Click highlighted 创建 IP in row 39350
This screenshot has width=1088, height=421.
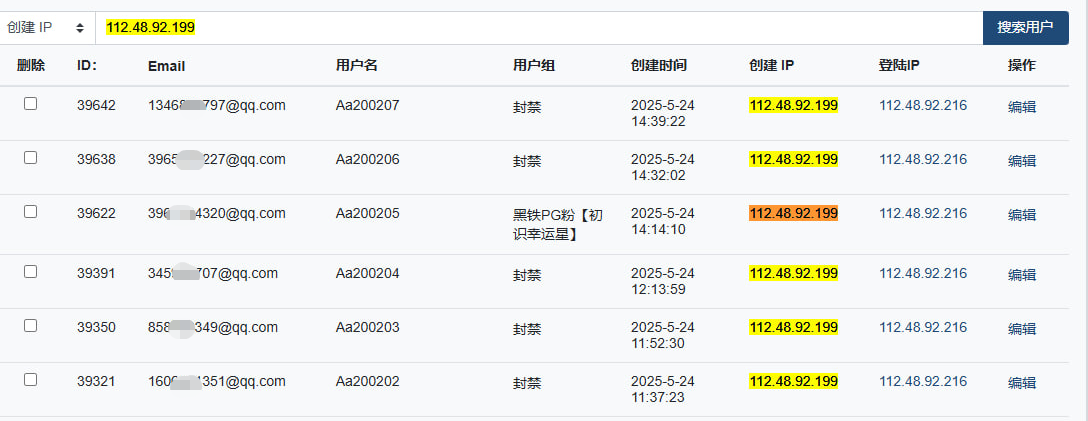coord(794,327)
